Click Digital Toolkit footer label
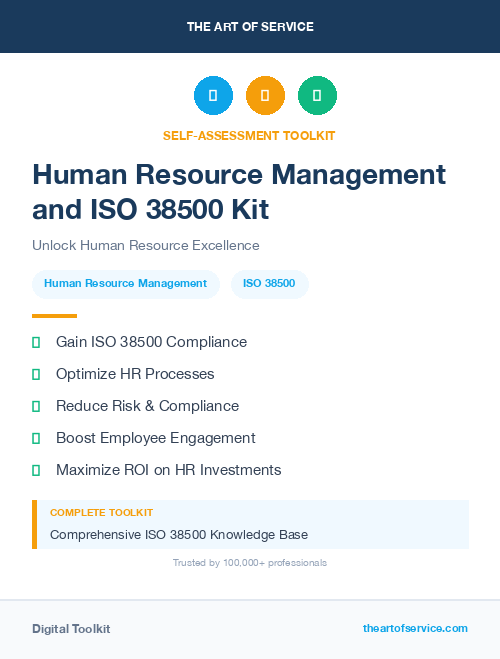Viewport: 500px width, 659px height. (71, 629)
